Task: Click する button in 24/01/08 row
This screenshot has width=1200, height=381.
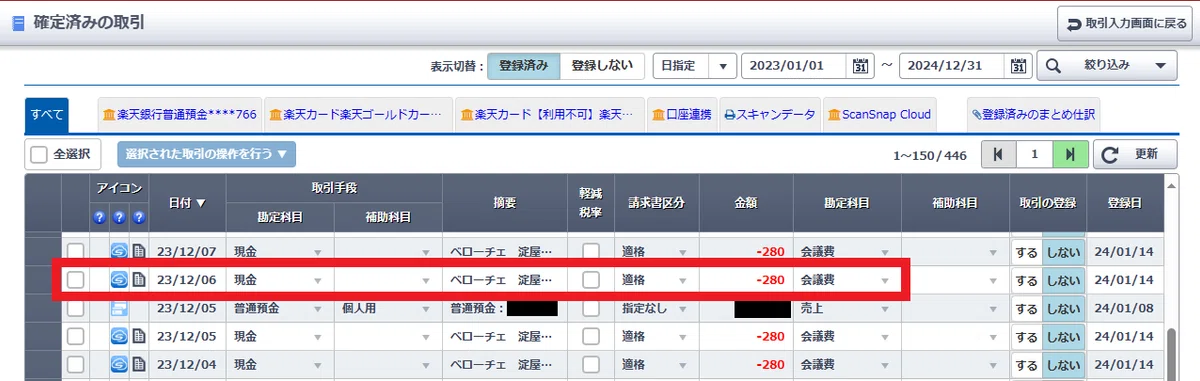Action: [x=1027, y=308]
